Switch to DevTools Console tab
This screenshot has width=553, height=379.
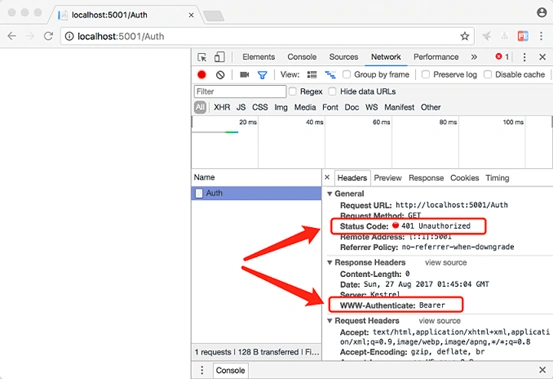pyautogui.click(x=302, y=57)
